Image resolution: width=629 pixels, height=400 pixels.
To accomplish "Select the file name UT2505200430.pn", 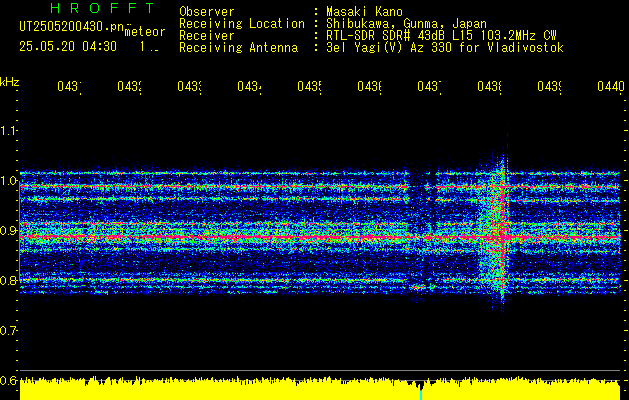I will point(72,27).
